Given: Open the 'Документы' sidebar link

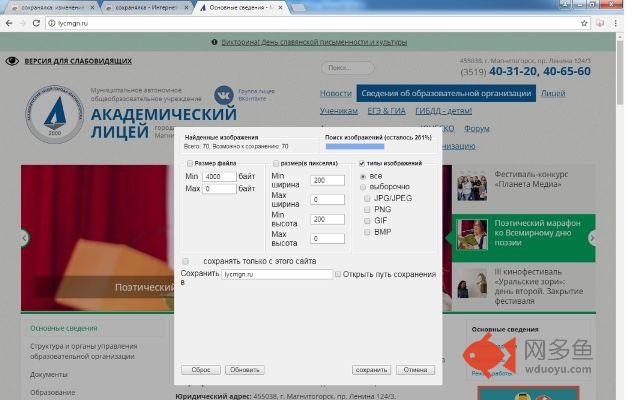Looking at the screenshot, I should (49, 374).
